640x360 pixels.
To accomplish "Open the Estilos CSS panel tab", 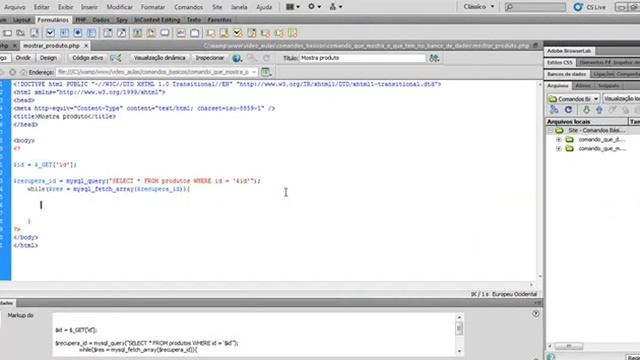I will 560,62.
